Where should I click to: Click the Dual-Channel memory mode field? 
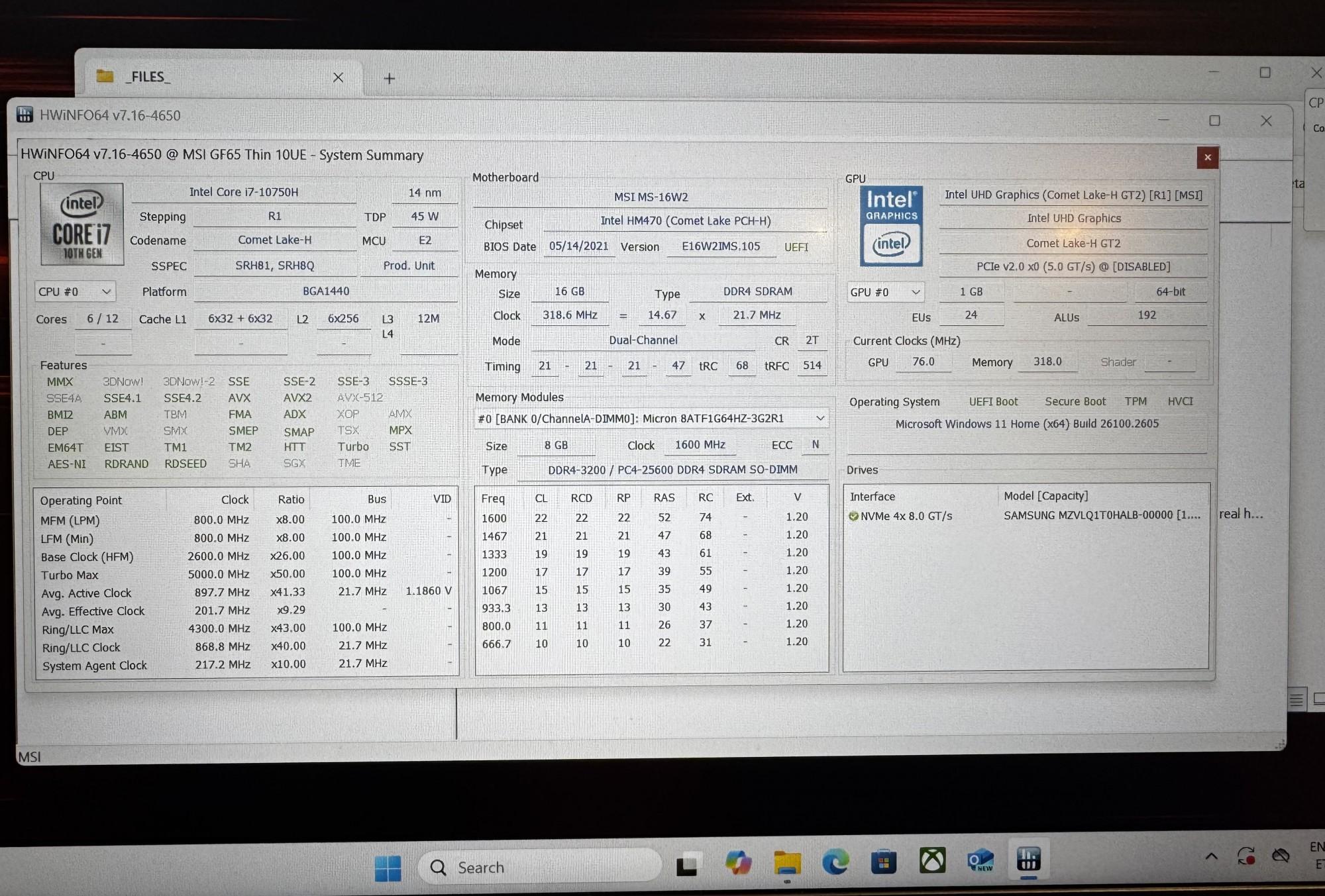click(x=643, y=340)
